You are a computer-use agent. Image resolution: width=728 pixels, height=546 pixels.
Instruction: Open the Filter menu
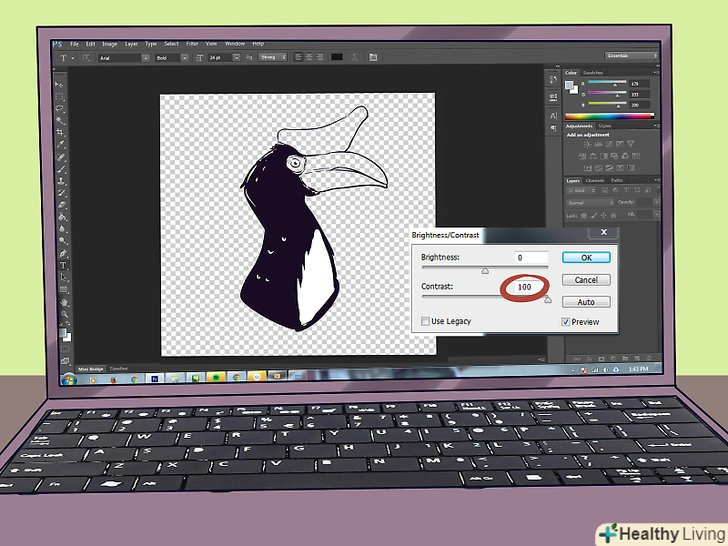[190, 44]
